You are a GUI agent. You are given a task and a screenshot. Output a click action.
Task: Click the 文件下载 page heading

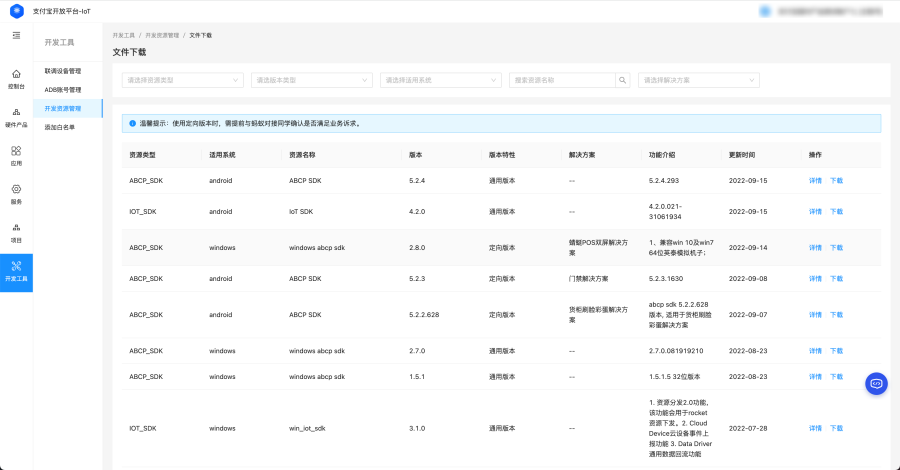coord(129,52)
